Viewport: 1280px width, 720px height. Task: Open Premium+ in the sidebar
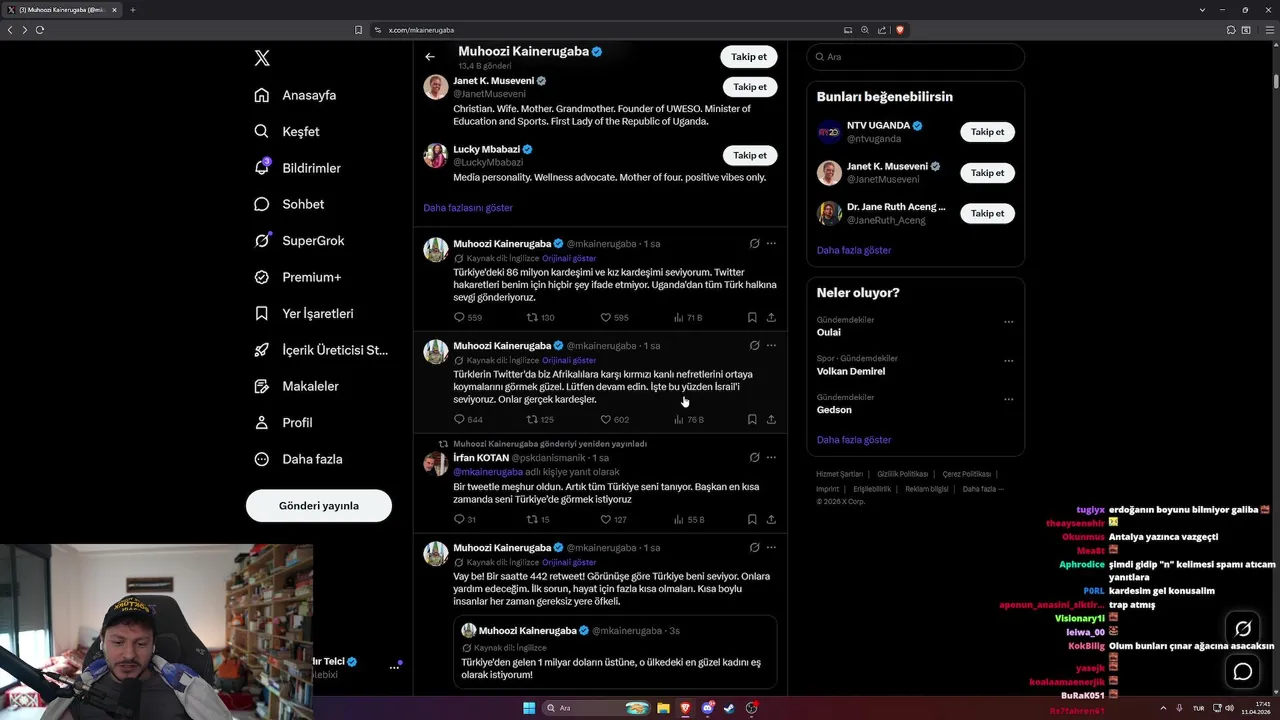[x=297, y=277]
